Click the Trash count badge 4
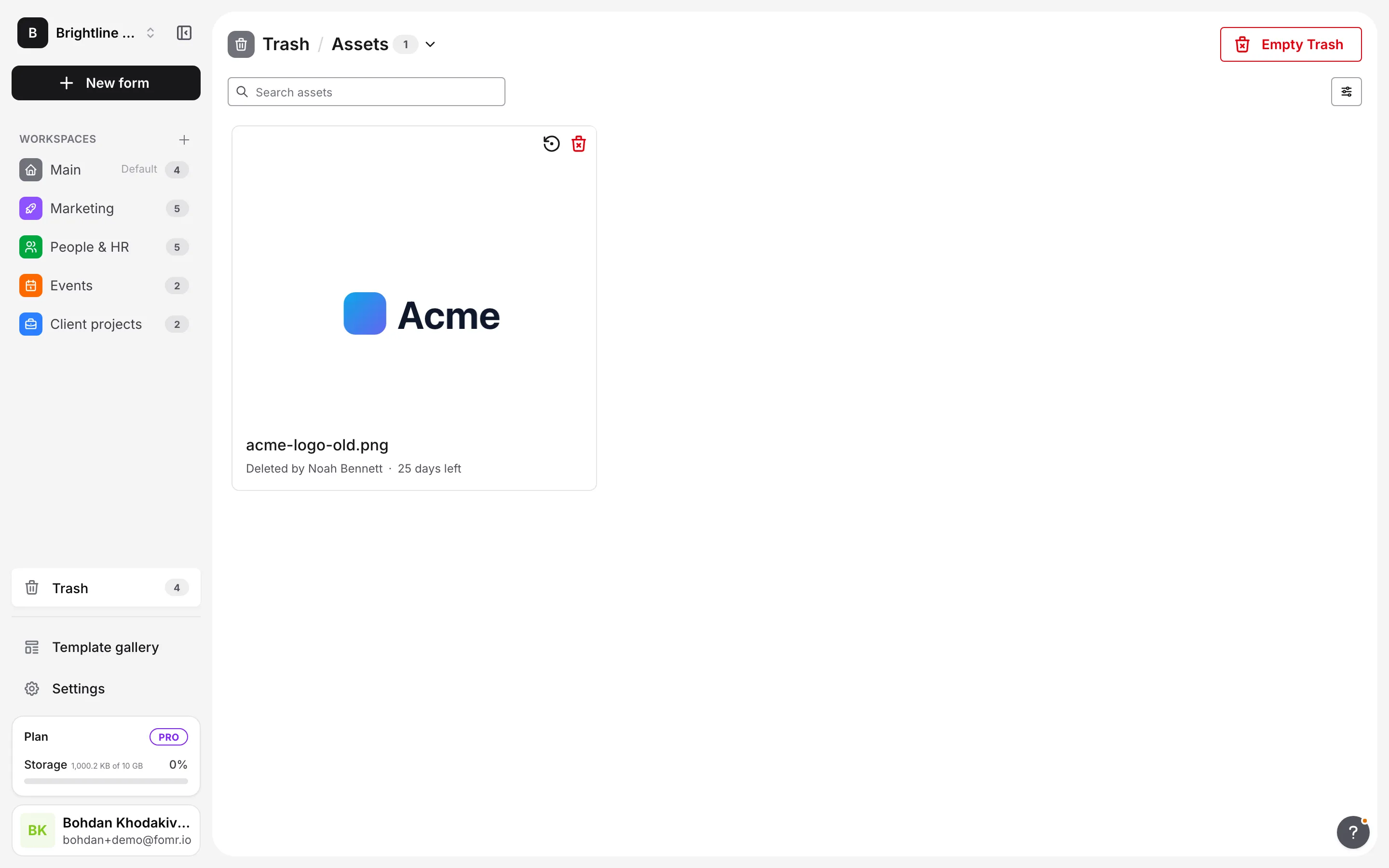 (x=177, y=587)
